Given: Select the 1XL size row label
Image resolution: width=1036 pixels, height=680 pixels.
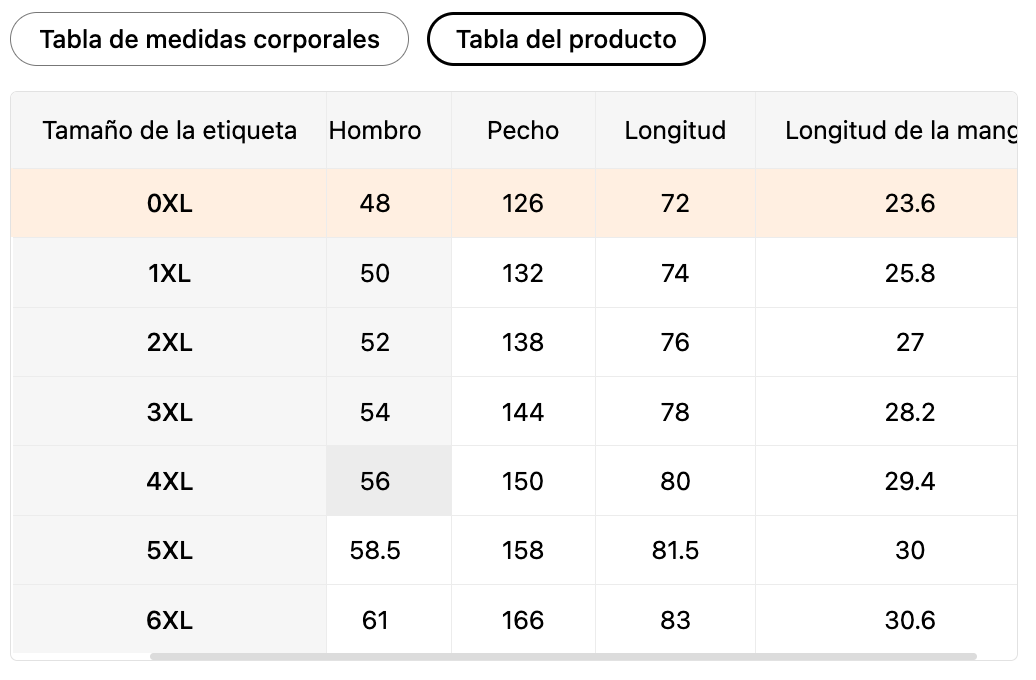Looking at the screenshot, I should pos(169,274).
